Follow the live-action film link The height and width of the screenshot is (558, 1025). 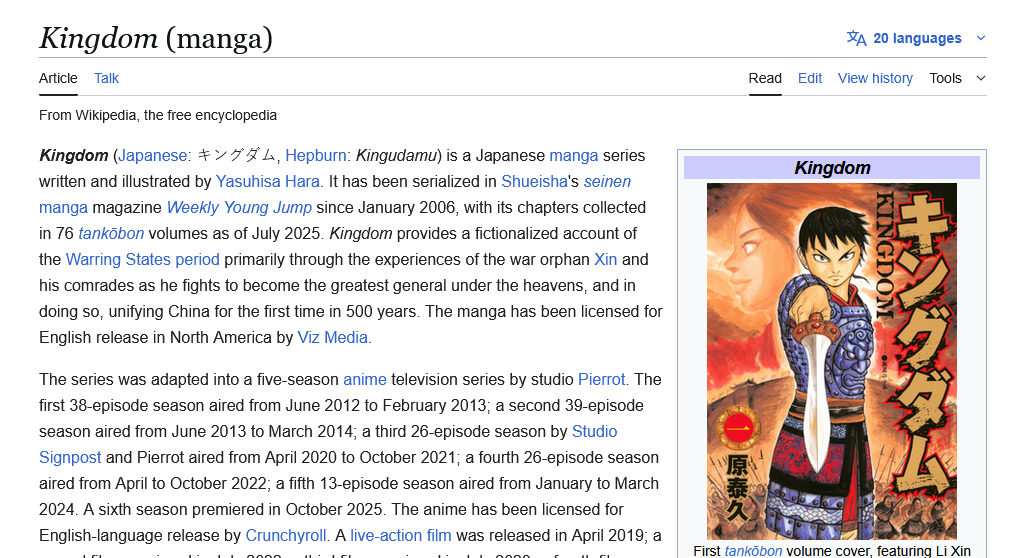point(401,536)
